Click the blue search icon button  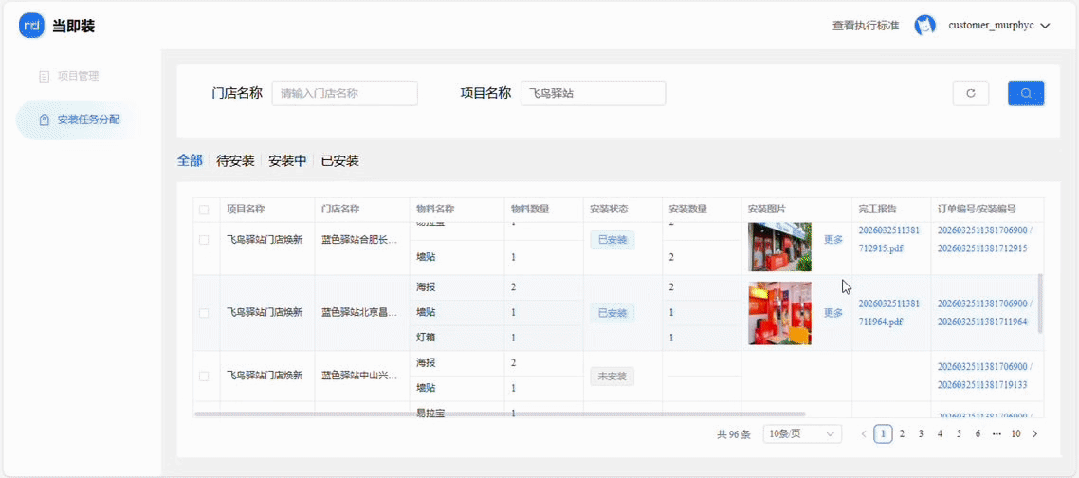tap(1026, 93)
